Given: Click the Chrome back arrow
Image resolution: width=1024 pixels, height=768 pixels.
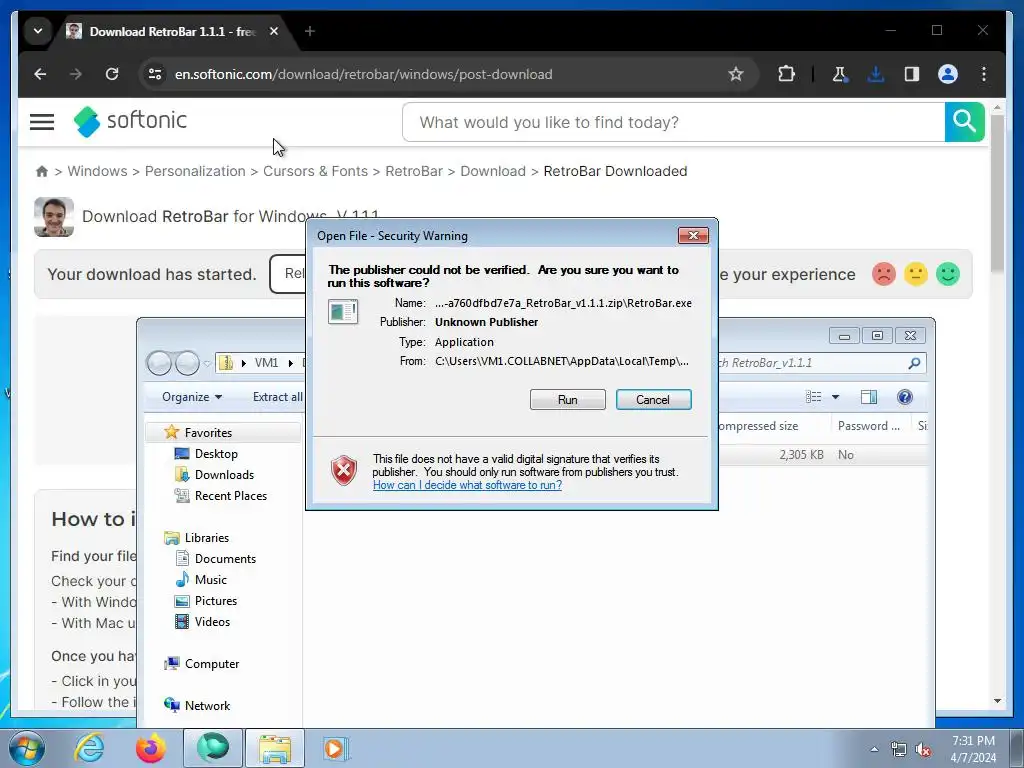Looking at the screenshot, I should pyautogui.click(x=40, y=74).
